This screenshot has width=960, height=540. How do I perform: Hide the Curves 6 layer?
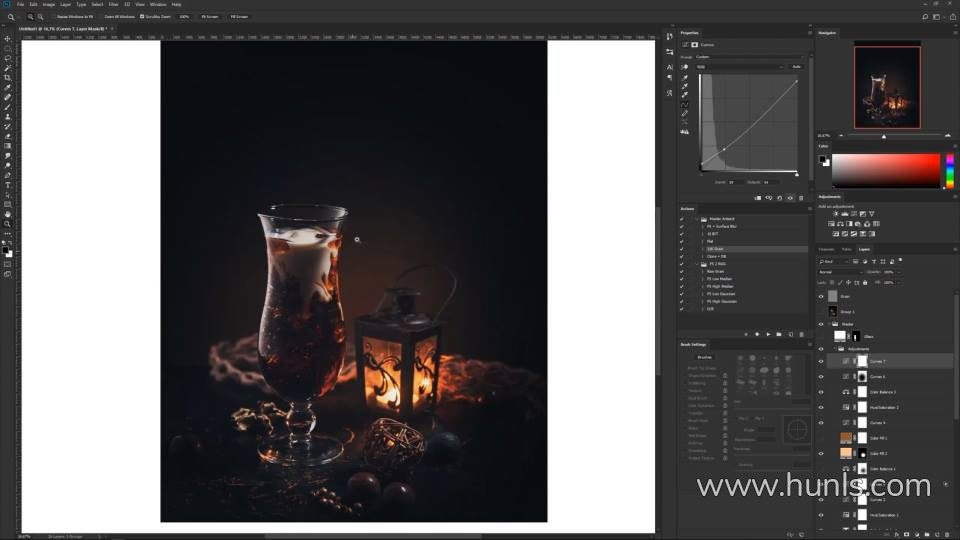click(x=821, y=377)
